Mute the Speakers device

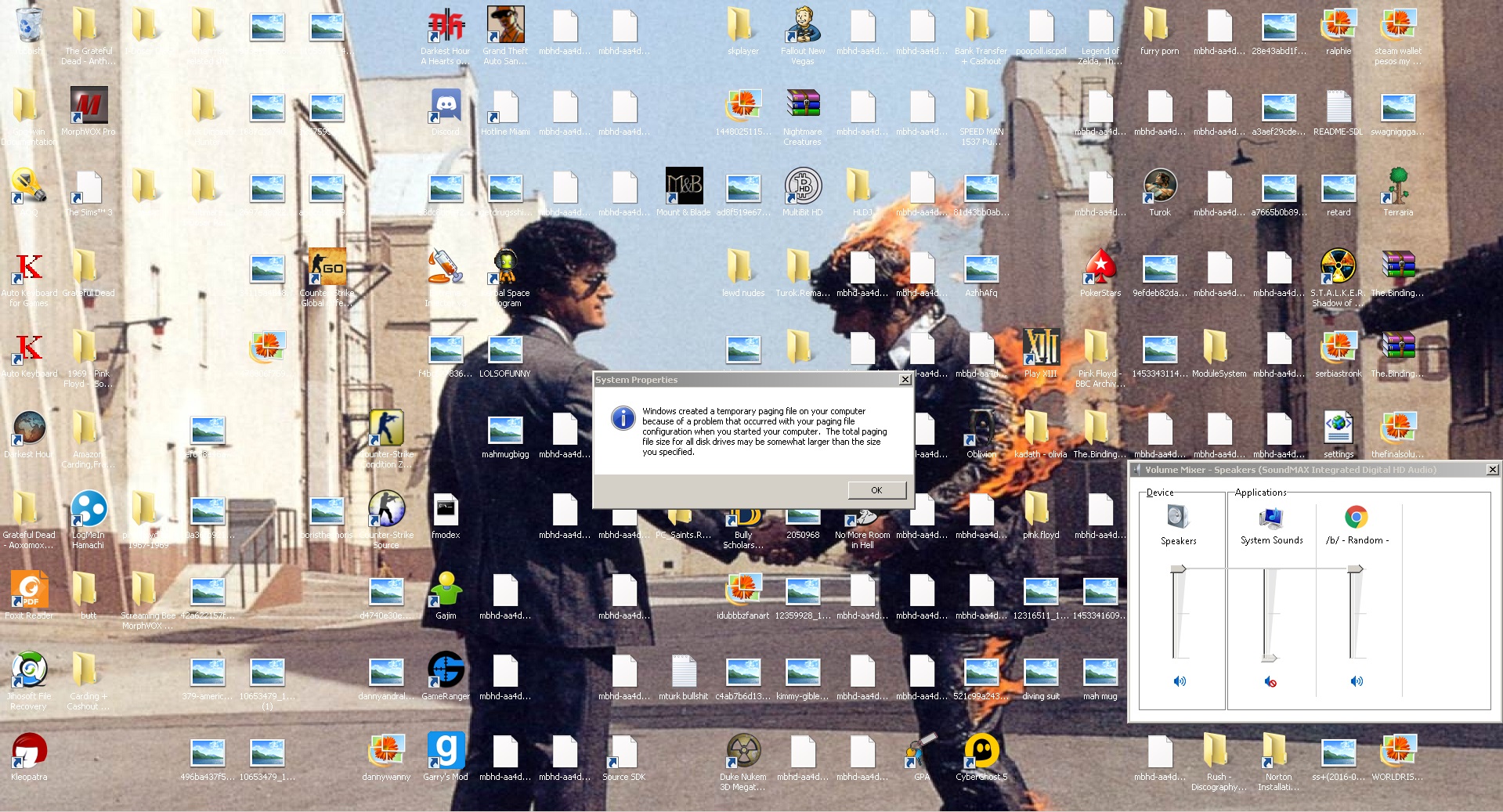click(x=1180, y=681)
